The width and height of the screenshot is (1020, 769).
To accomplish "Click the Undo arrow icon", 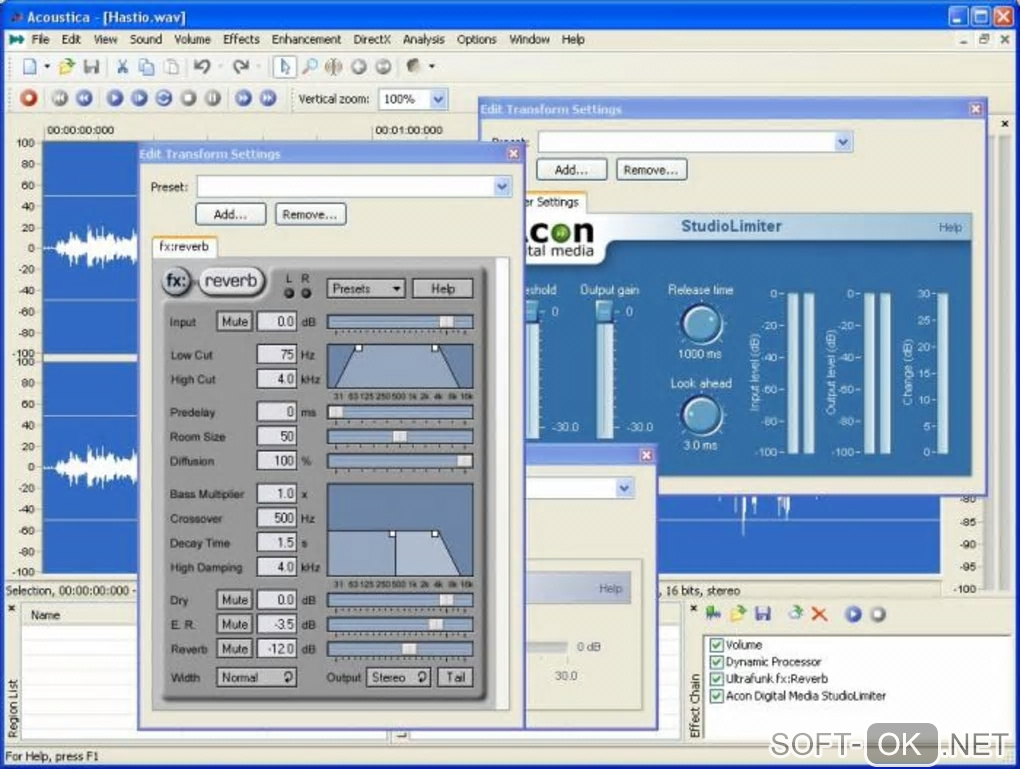I will pyautogui.click(x=202, y=66).
